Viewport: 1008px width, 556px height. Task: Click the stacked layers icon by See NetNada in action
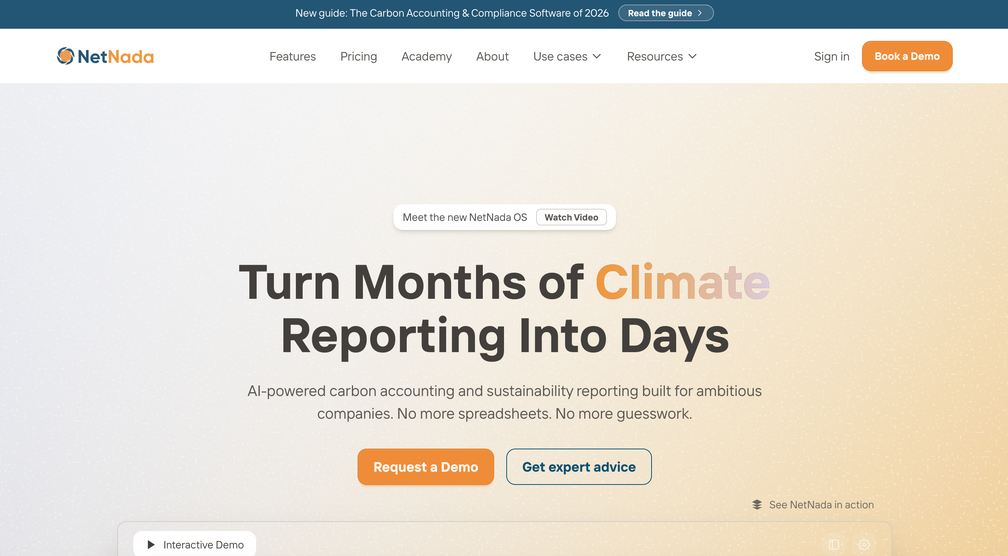[757, 505]
